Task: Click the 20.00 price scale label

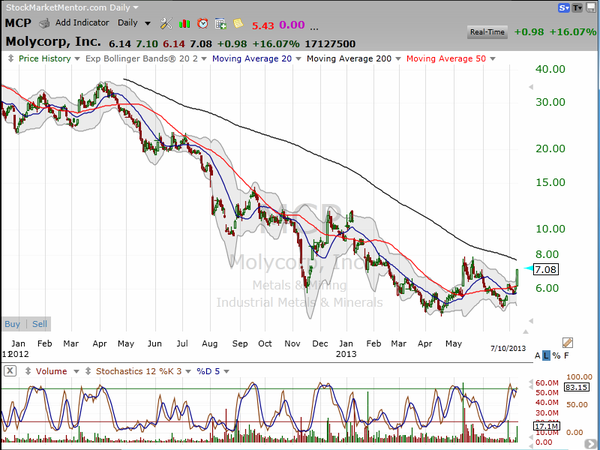Action: [x=550, y=149]
